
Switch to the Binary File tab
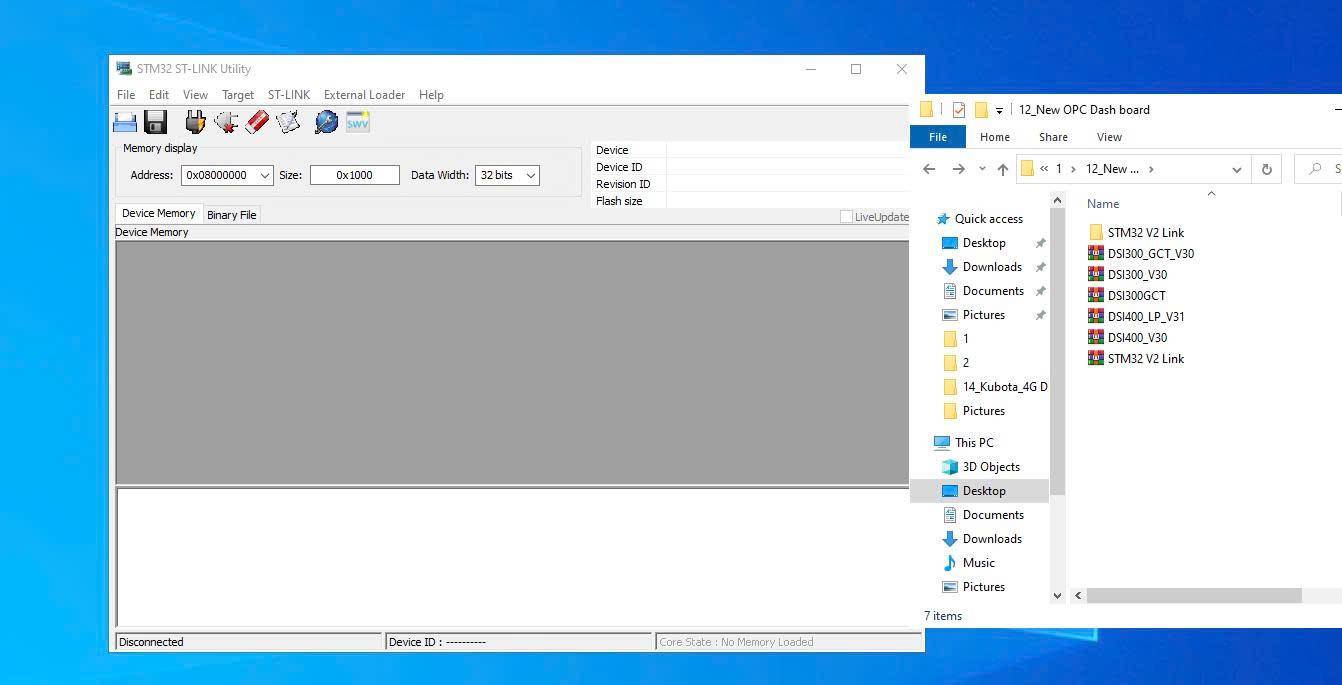231,215
